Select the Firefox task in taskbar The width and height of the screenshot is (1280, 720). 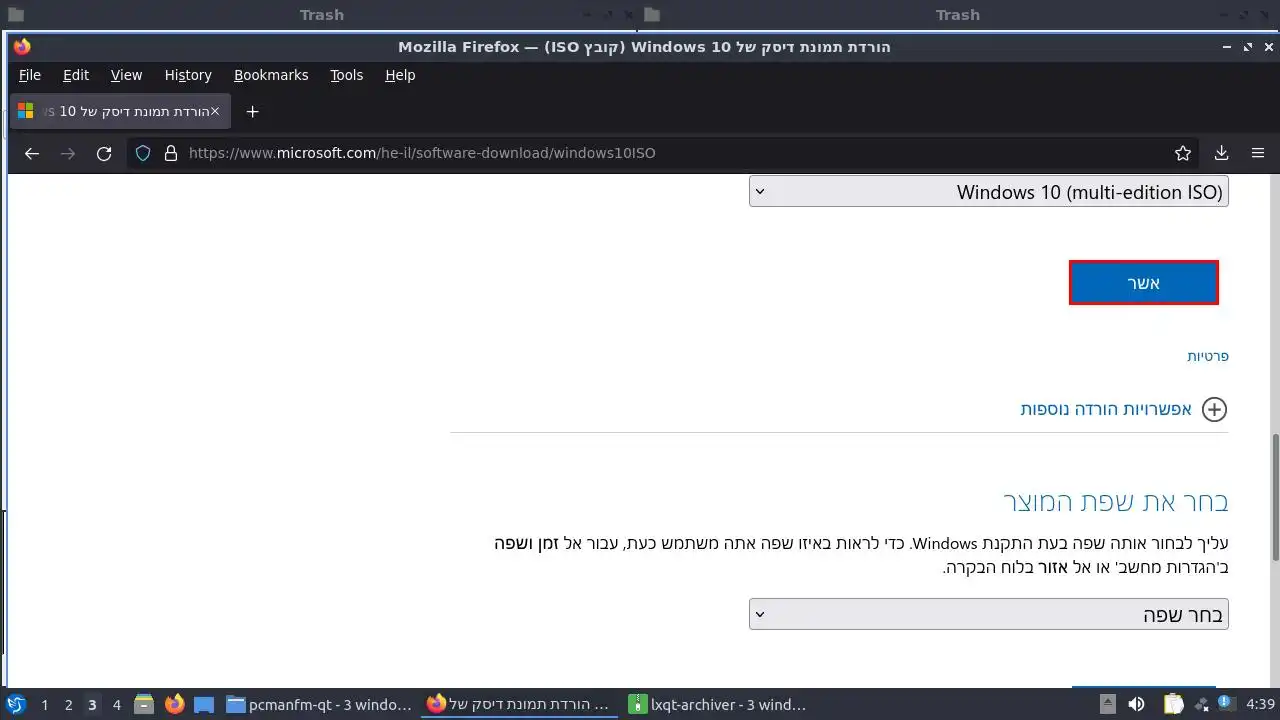coord(520,705)
